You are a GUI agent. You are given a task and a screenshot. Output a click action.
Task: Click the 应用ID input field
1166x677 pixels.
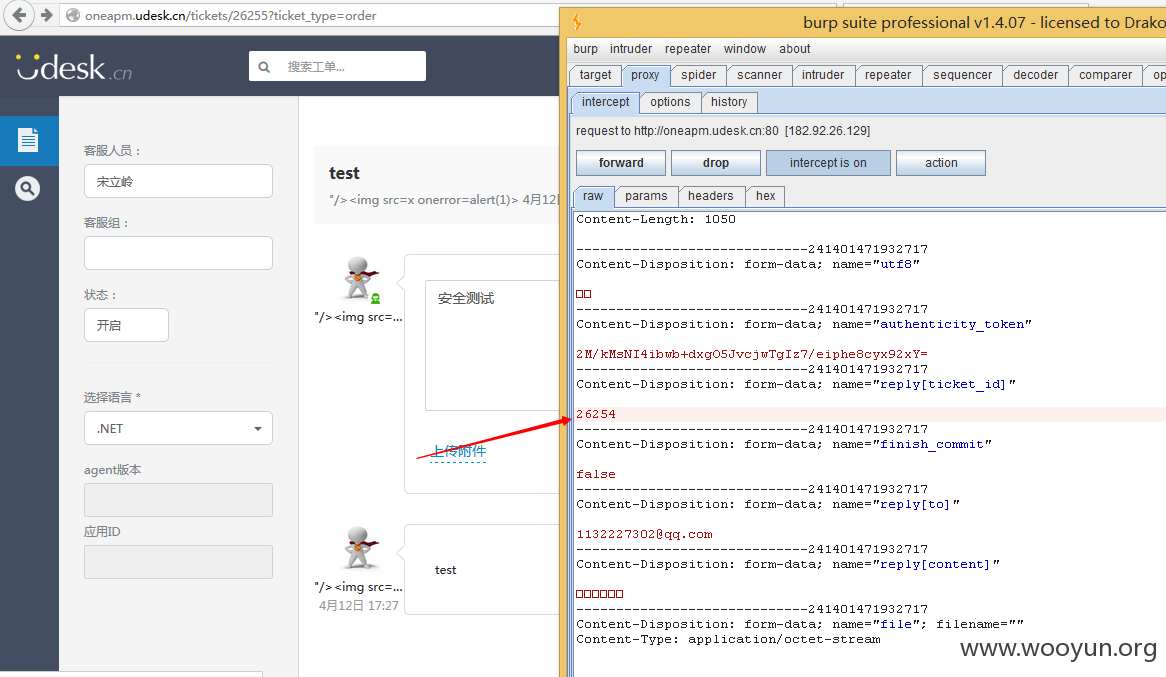[x=178, y=562]
